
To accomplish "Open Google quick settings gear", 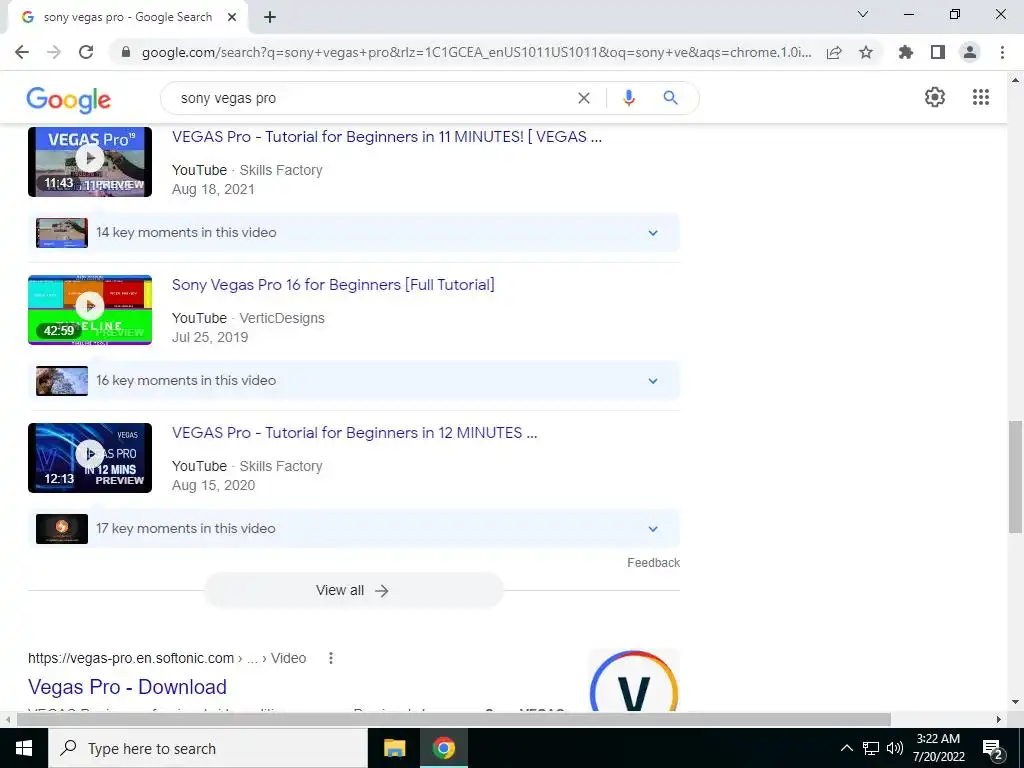I will (x=935, y=97).
